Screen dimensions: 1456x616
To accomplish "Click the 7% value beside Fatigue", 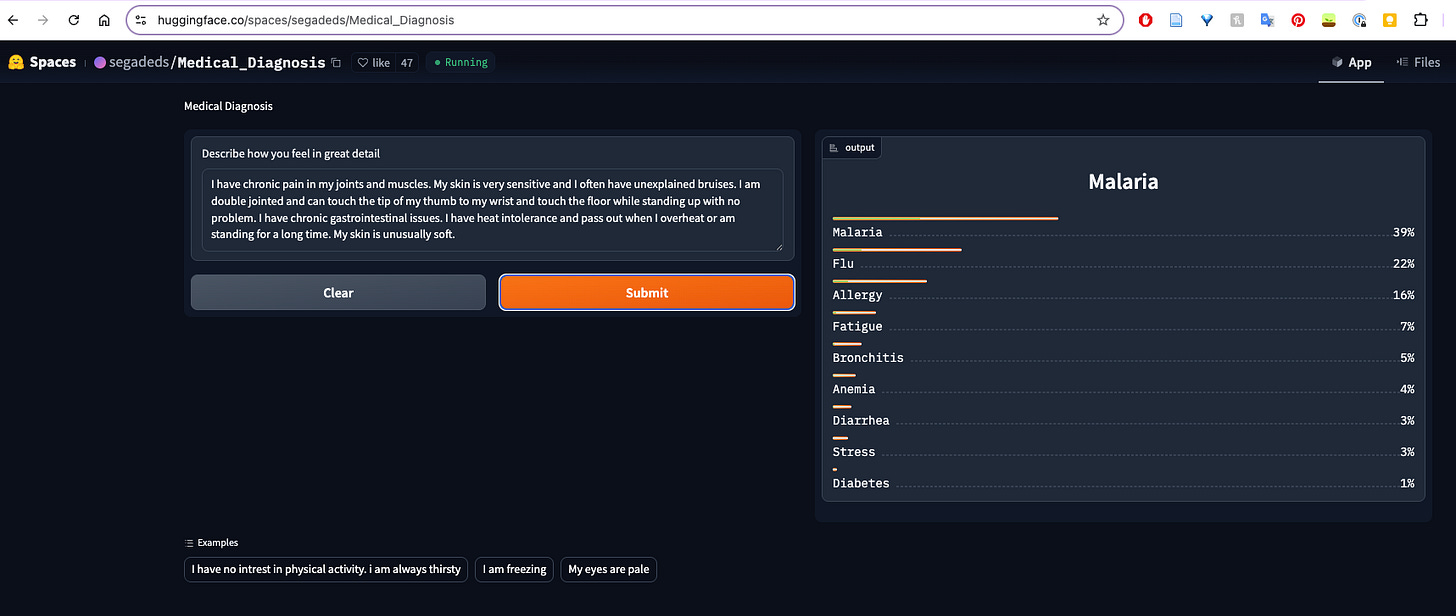I will 1407,326.
